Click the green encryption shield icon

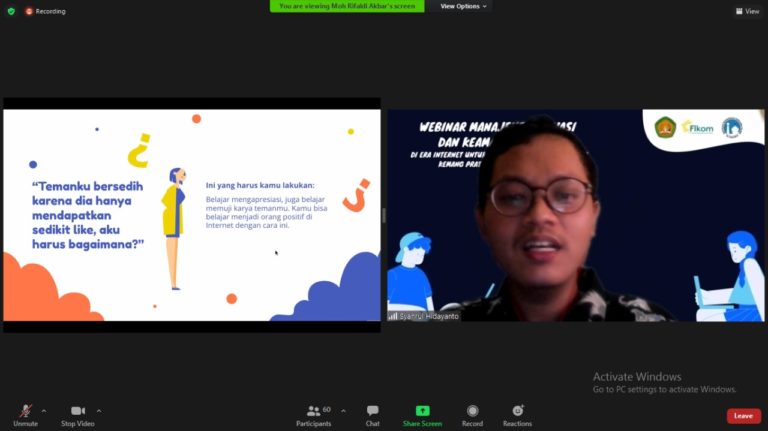(11, 11)
